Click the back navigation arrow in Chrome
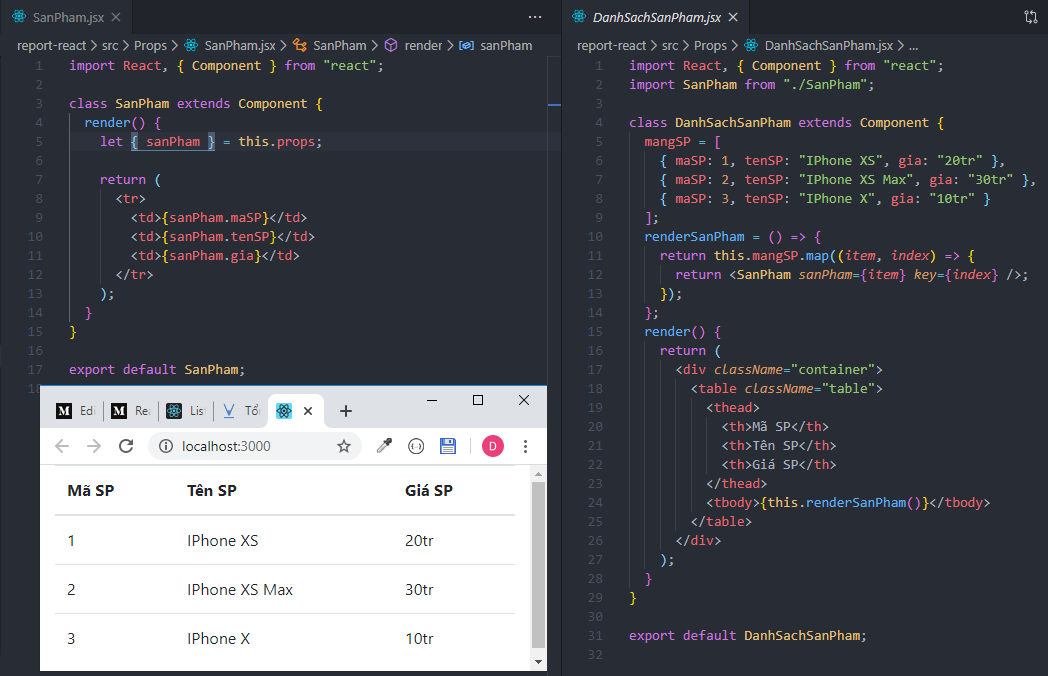 [x=62, y=446]
